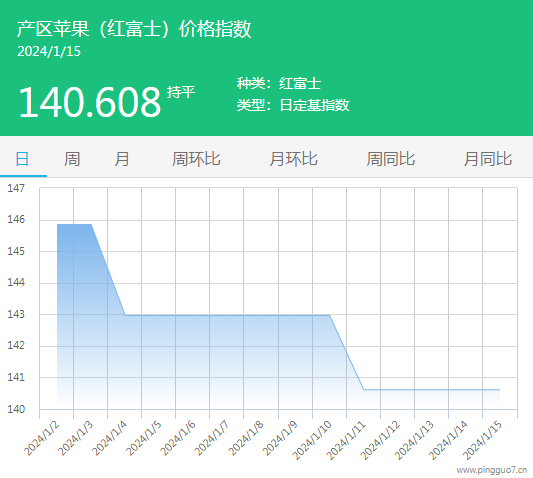The width and height of the screenshot is (533, 478).
Task: Click the 种类: 红富士 label
Action: (279, 84)
